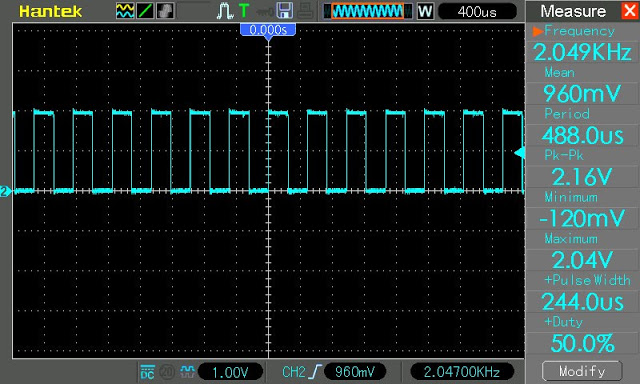Screen dimensions: 640x384
Task: Select the Minimum measurement item
Action: pyautogui.click(x=571, y=197)
